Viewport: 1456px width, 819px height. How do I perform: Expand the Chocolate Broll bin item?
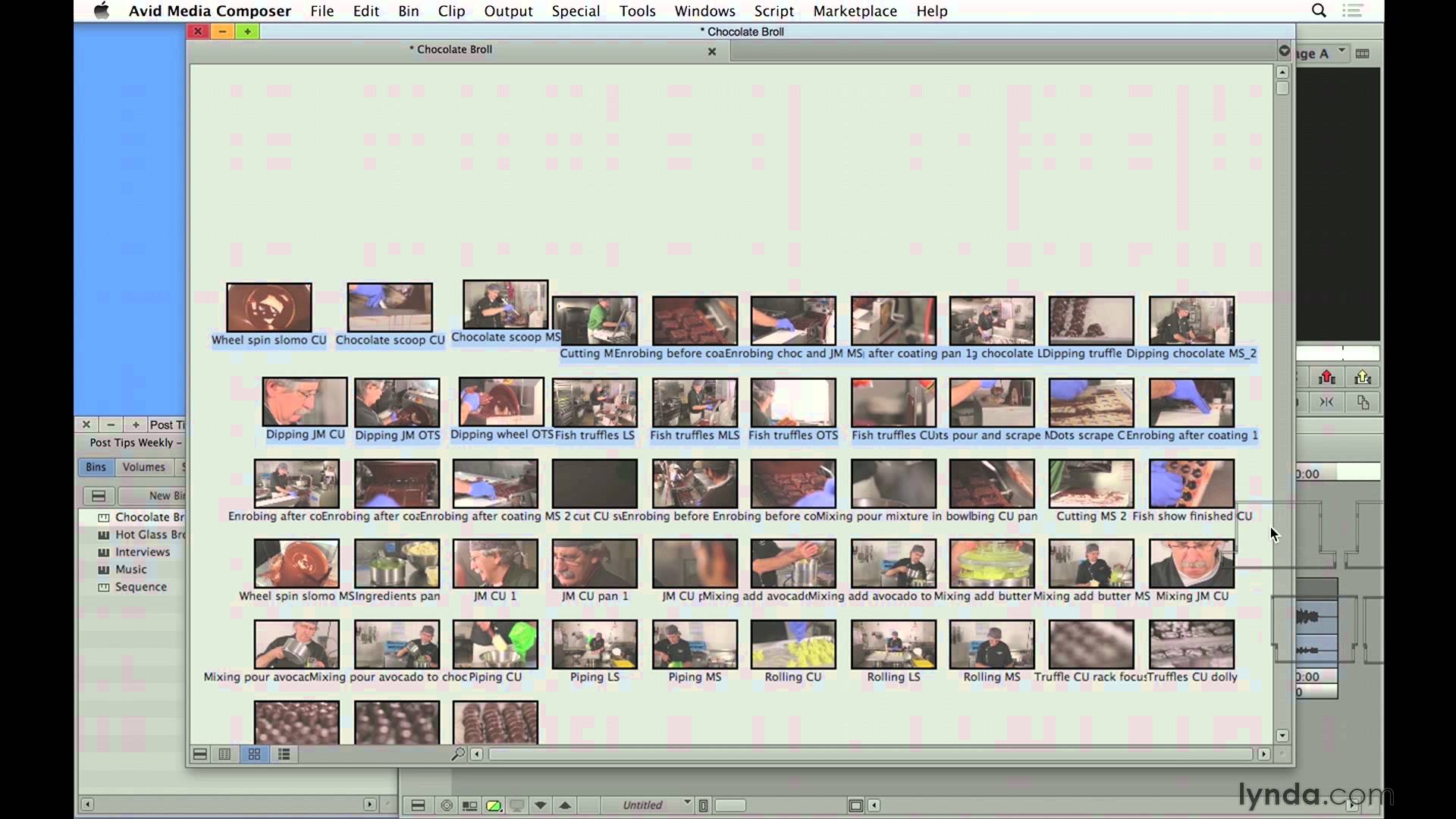pos(104,516)
